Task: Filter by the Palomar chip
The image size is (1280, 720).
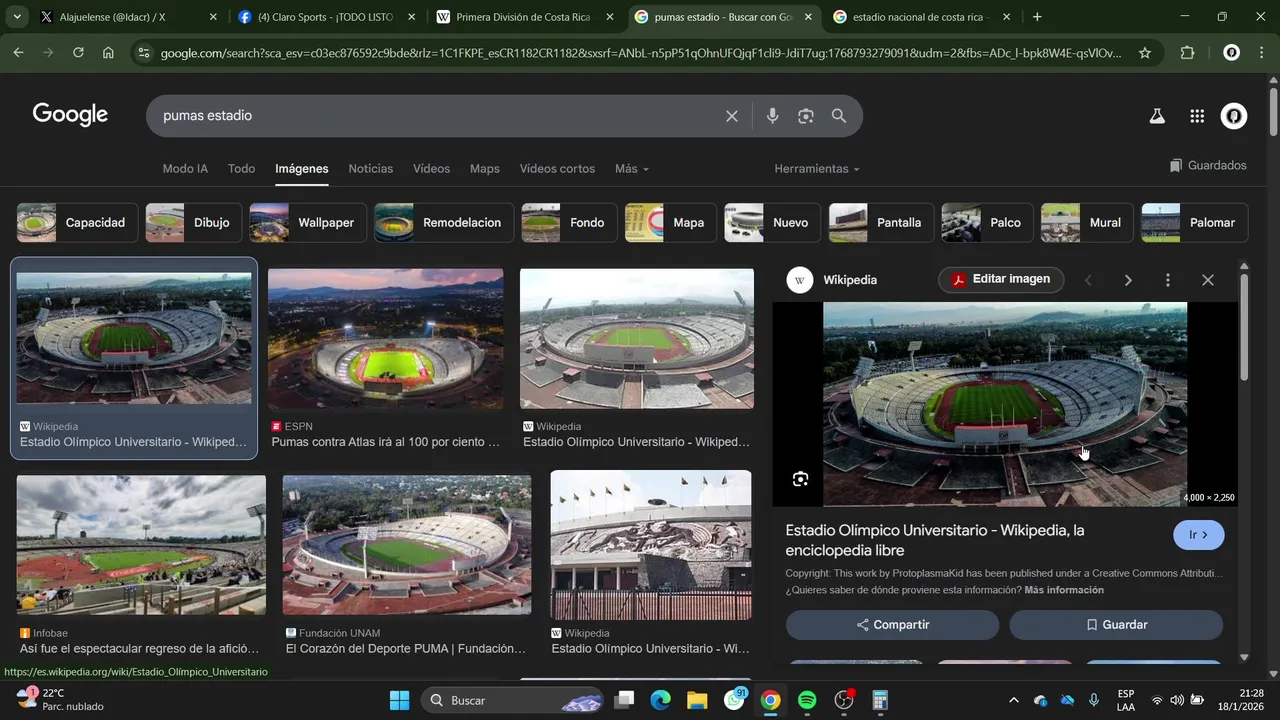Action: tap(1195, 223)
